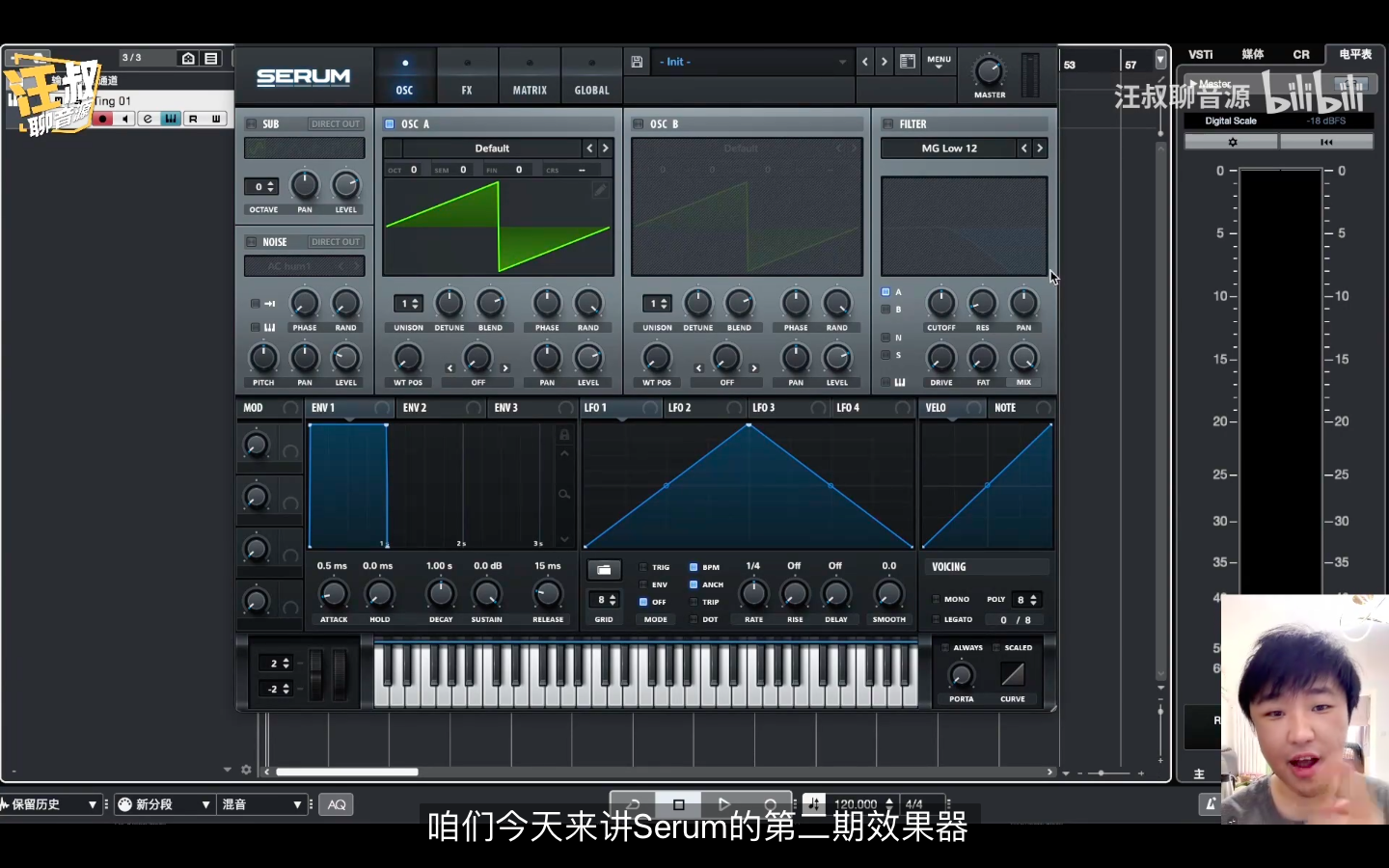The image size is (1389, 868).
Task: Click the filter cutoff knob
Action: tap(940, 303)
